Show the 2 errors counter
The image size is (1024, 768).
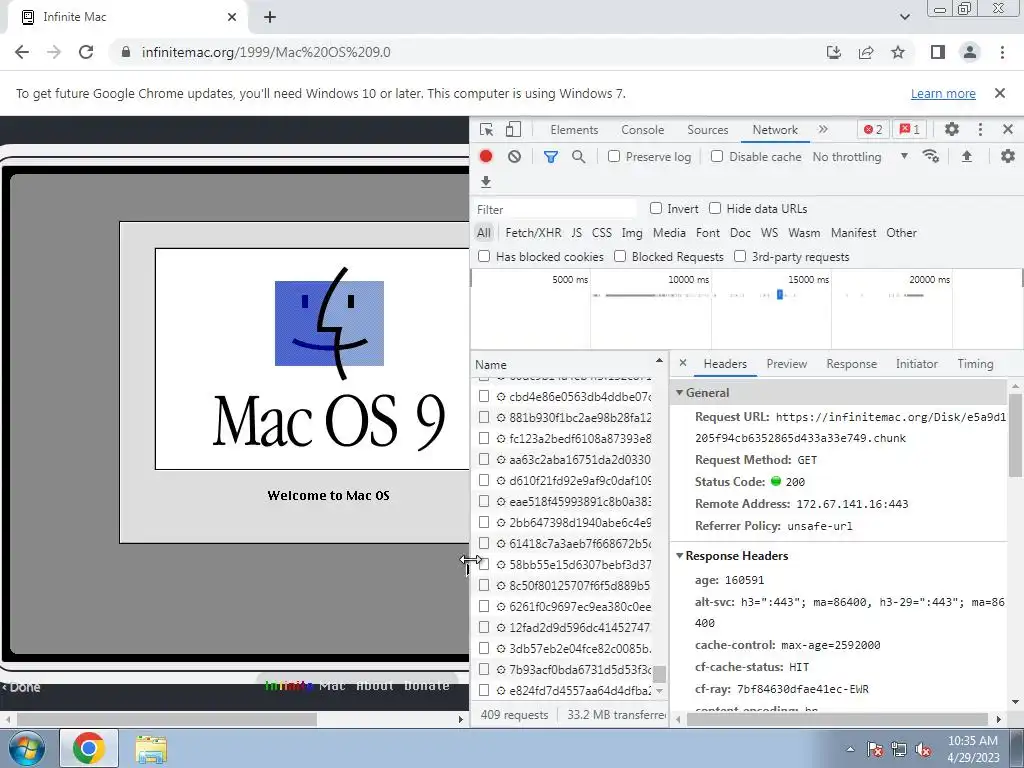[x=873, y=129]
